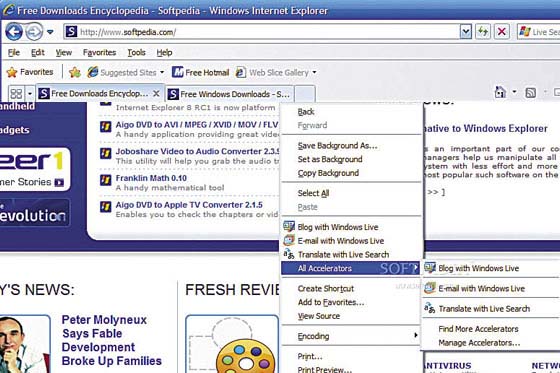
Task: Open the Web Slice Gallery link
Action: click(272, 73)
